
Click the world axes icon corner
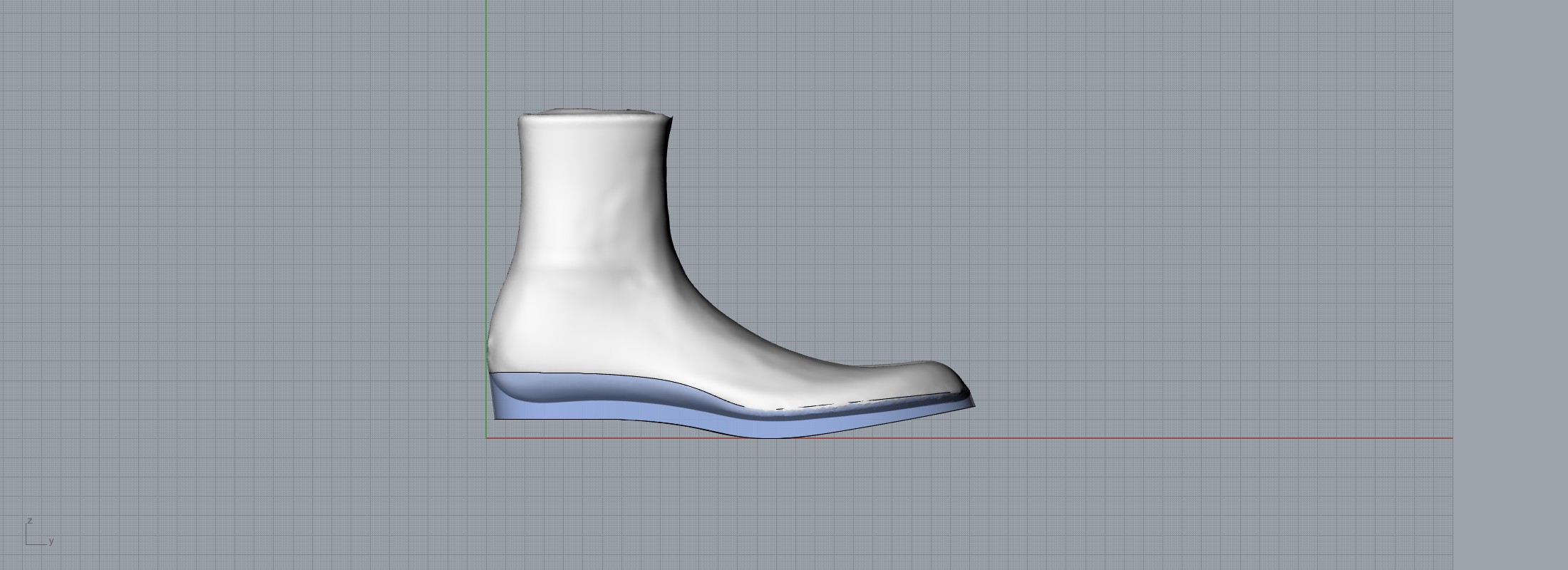coord(27,544)
